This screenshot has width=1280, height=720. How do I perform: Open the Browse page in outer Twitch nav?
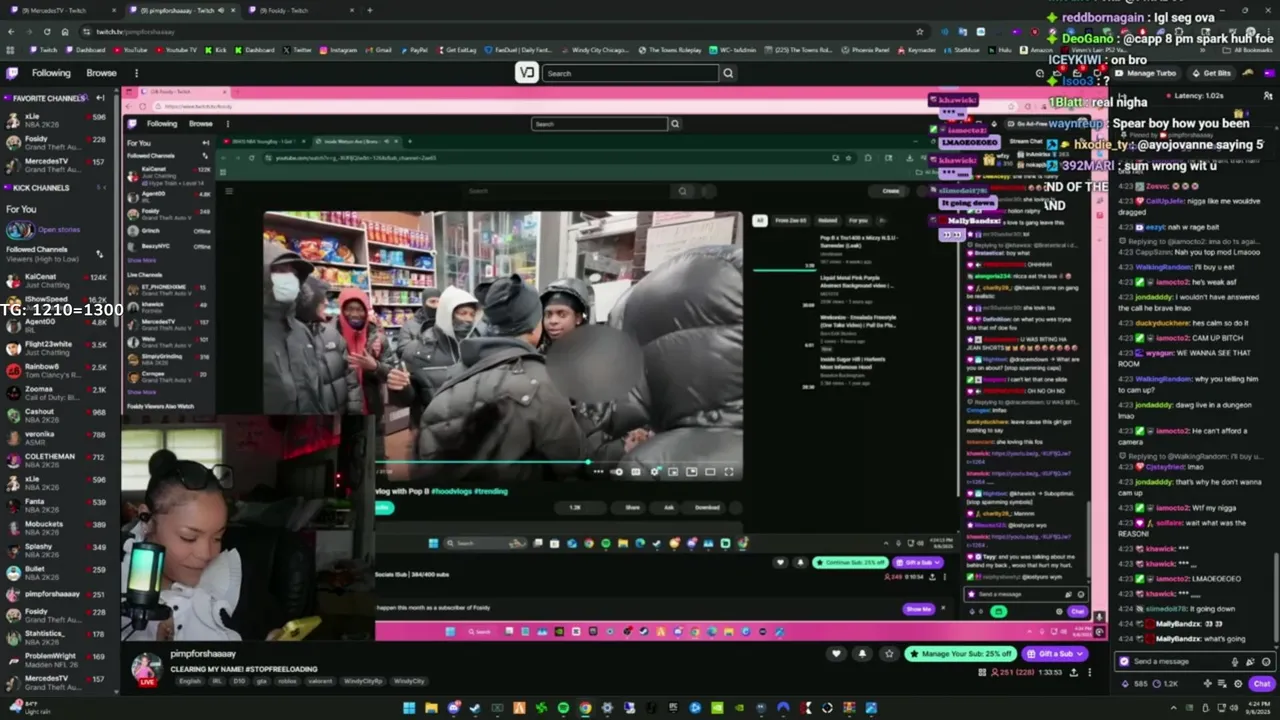[x=101, y=73]
